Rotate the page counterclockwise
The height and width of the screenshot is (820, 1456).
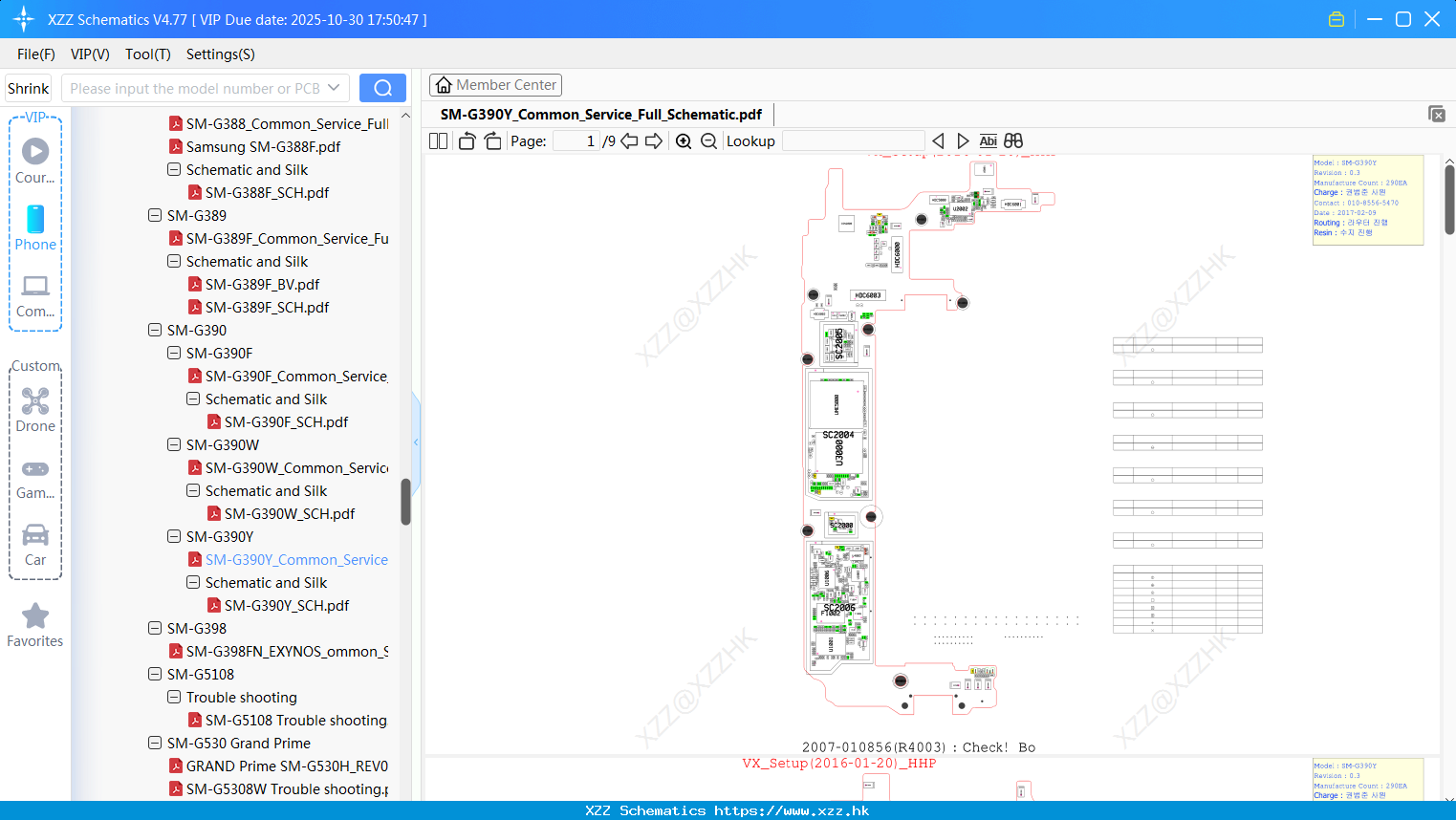click(467, 140)
